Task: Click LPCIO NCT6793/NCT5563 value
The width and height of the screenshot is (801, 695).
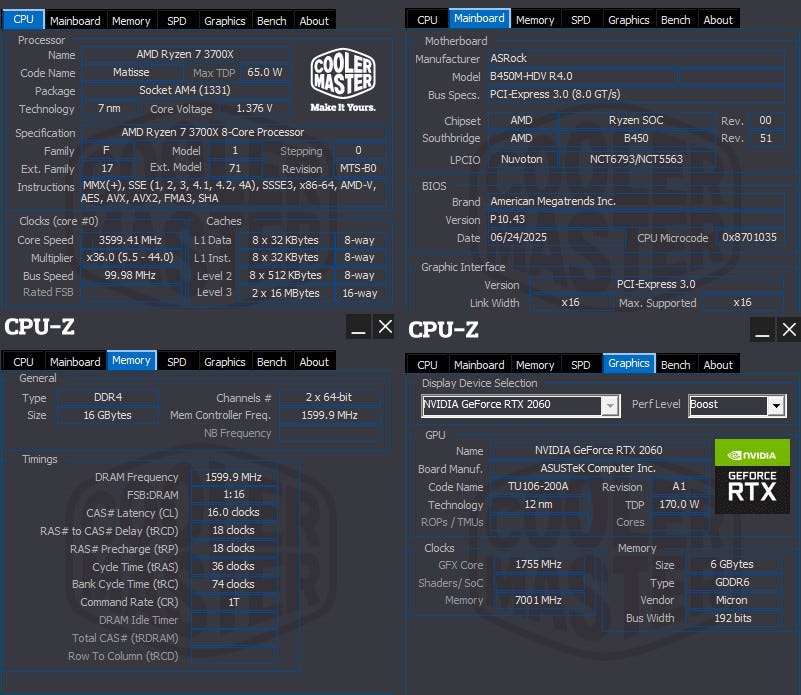Action: pyautogui.click(x=636, y=159)
